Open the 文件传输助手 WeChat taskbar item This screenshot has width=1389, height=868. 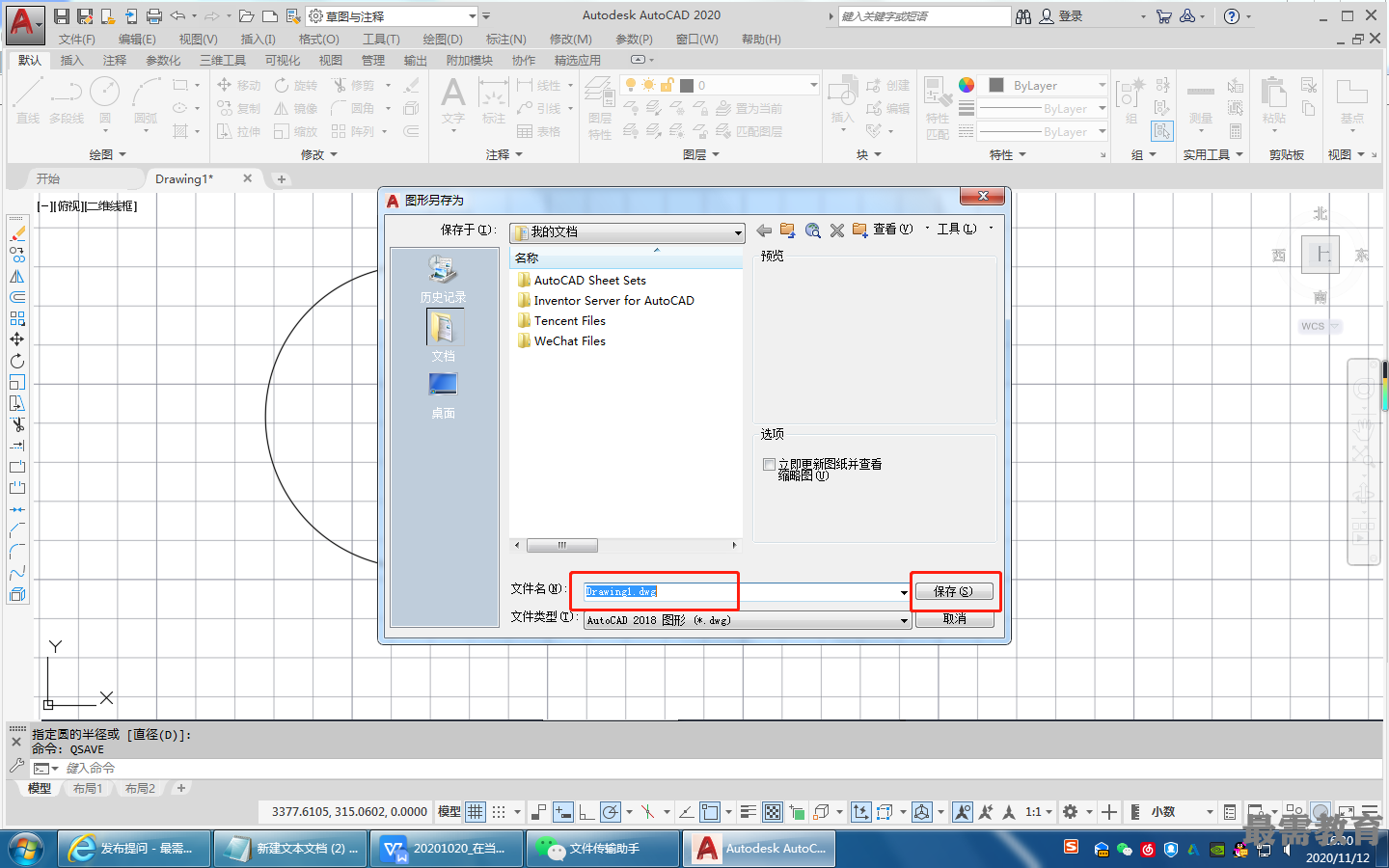click(602, 849)
